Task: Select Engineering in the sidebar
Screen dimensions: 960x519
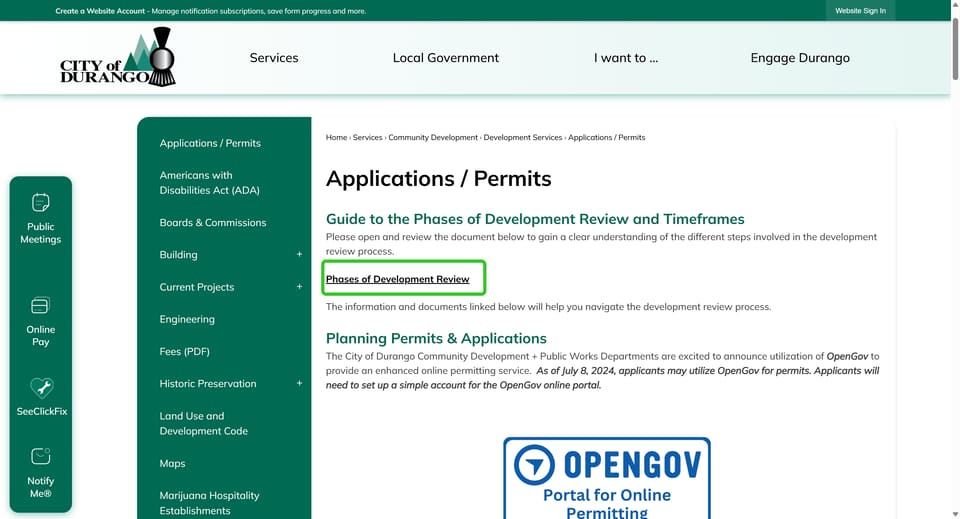Action: 187,319
